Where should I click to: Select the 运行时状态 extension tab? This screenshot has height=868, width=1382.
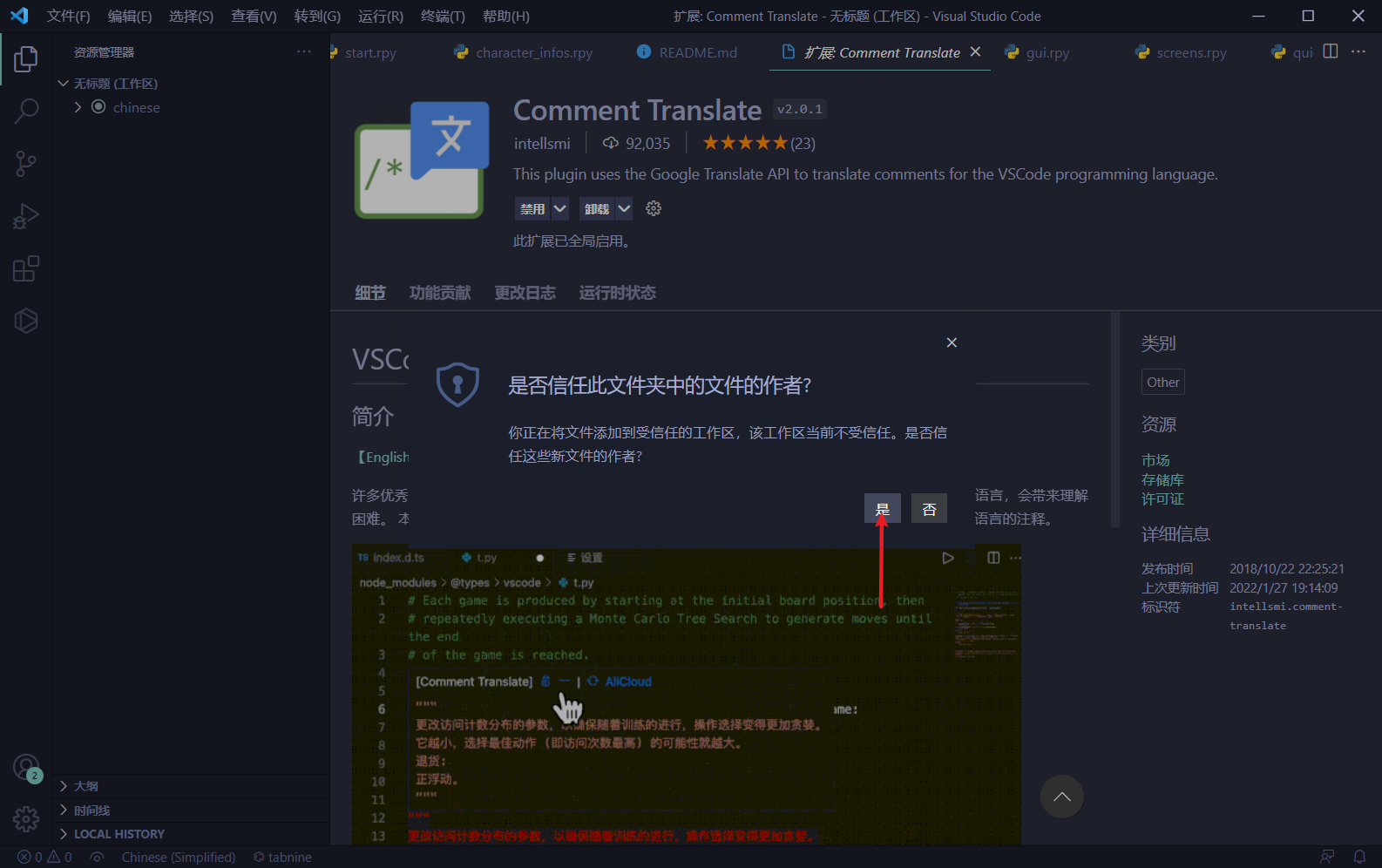tap(617, 293)
